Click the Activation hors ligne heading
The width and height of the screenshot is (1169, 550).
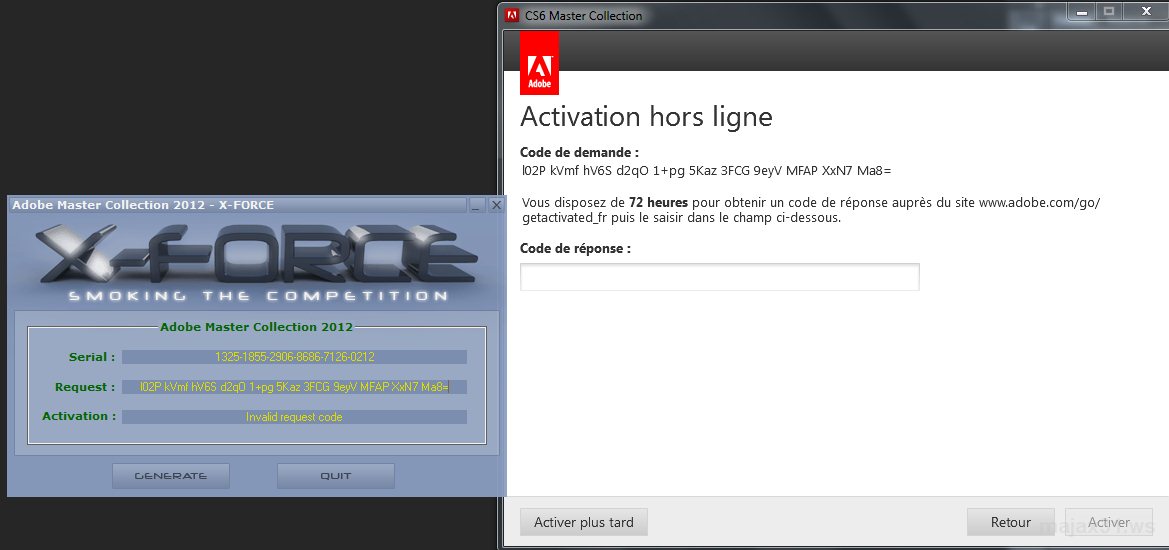click(646, 117)
